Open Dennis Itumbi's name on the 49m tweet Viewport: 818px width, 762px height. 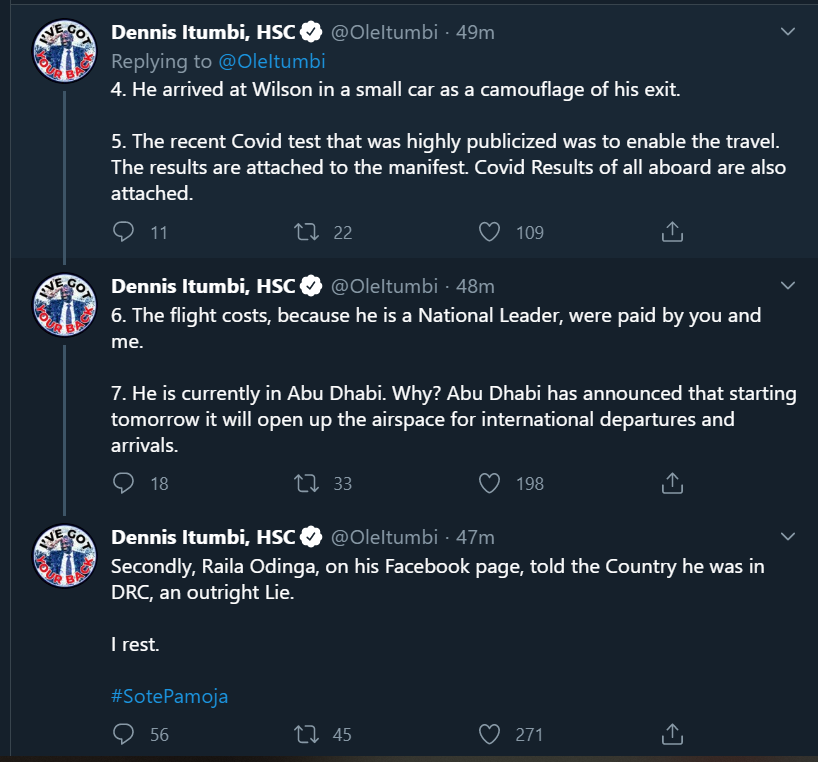(x=203, y=32)
